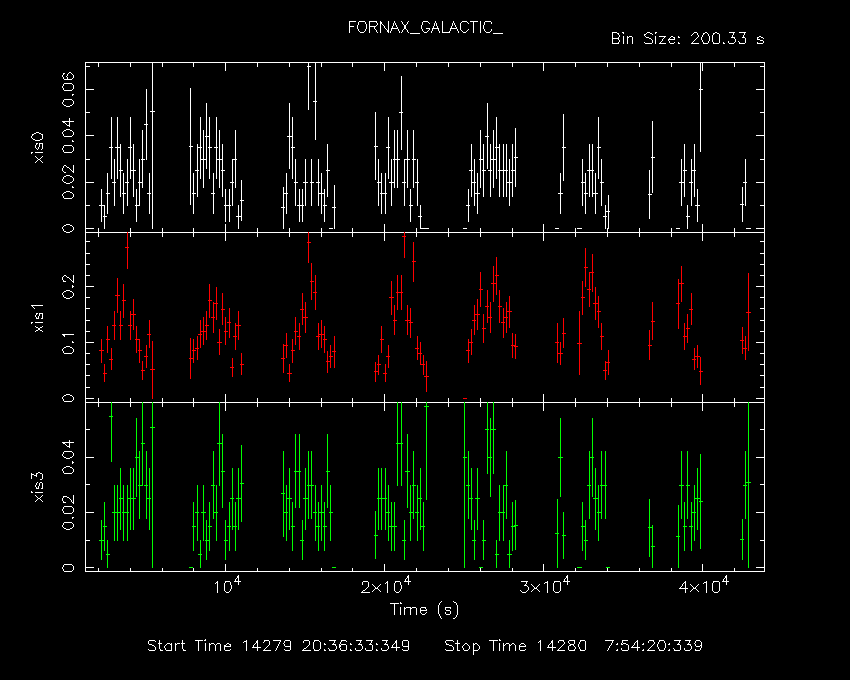Select the Start Time 14279 20:36:33:349 text
This screenshot has width=850, height=680.
pyautogui.click(x=279, y=646)
